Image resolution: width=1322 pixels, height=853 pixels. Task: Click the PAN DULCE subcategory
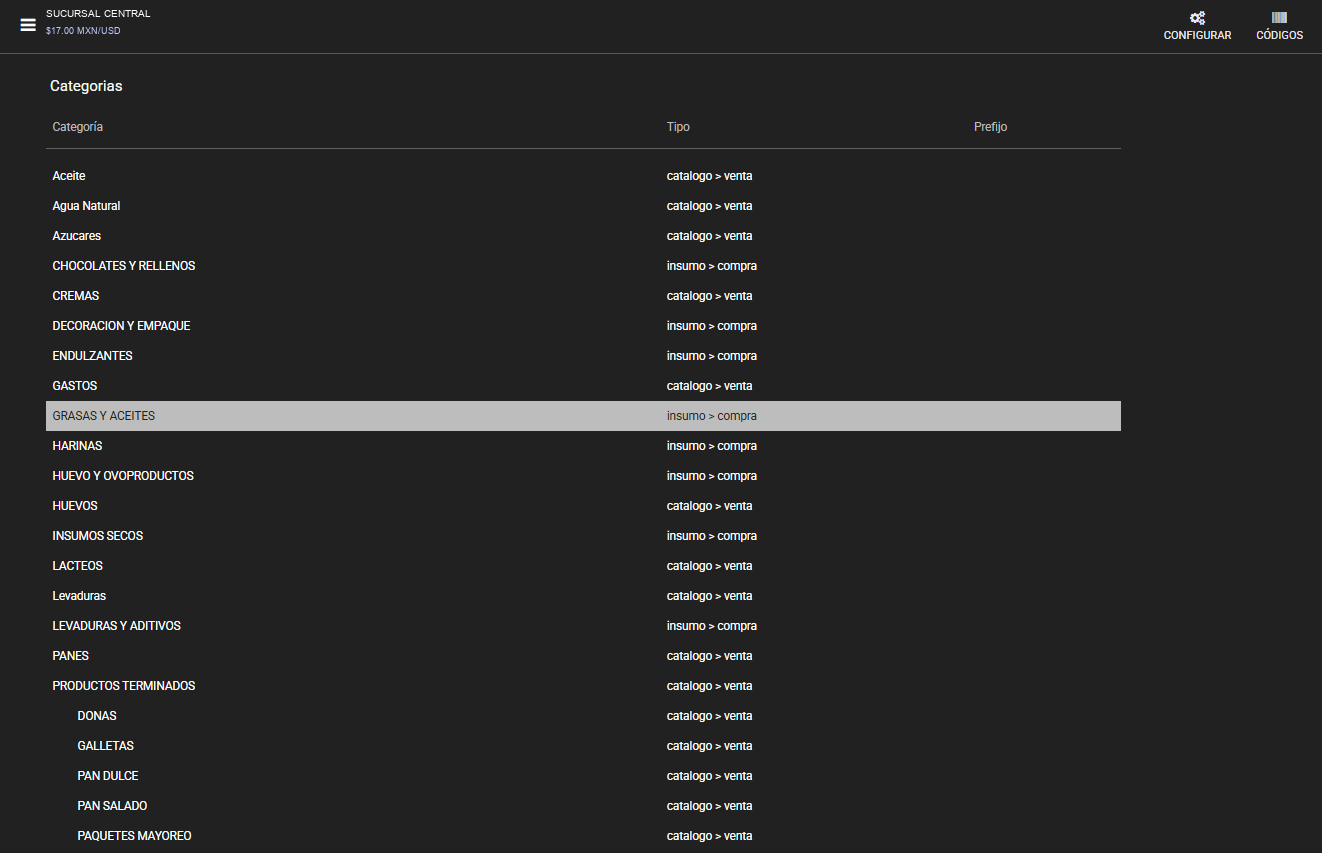[x=583, y=776]
